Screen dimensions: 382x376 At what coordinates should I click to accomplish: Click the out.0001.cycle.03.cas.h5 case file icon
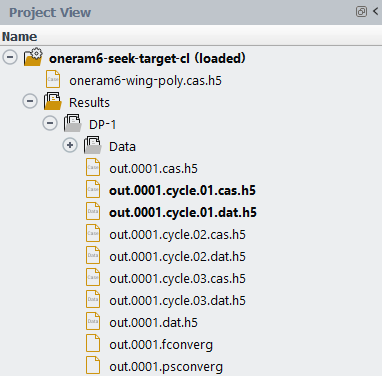pyautogui.click(x=93, y=277)
